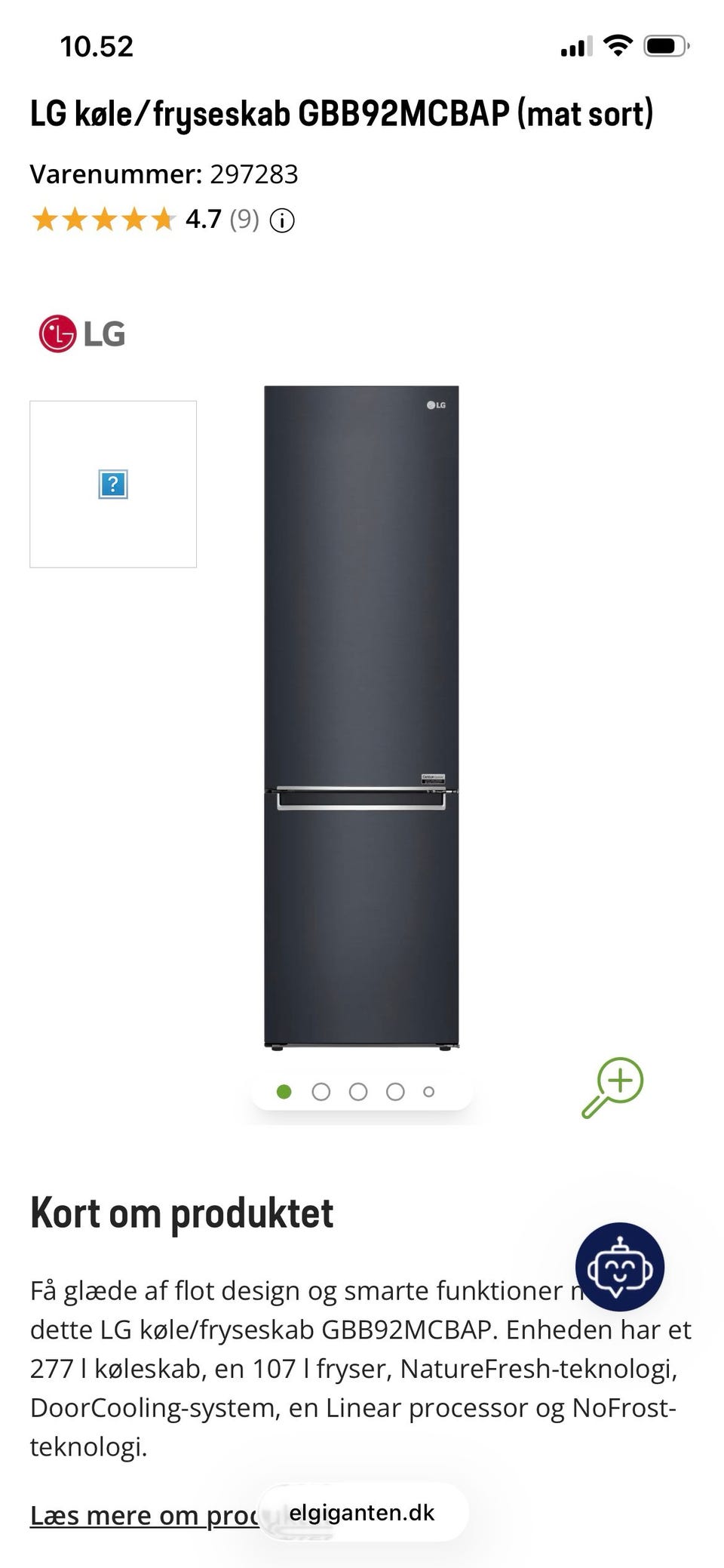Tap the elgiganten.dk address pill
Viewport: 724px width, 1568px height.
[x=363, y=1512]
